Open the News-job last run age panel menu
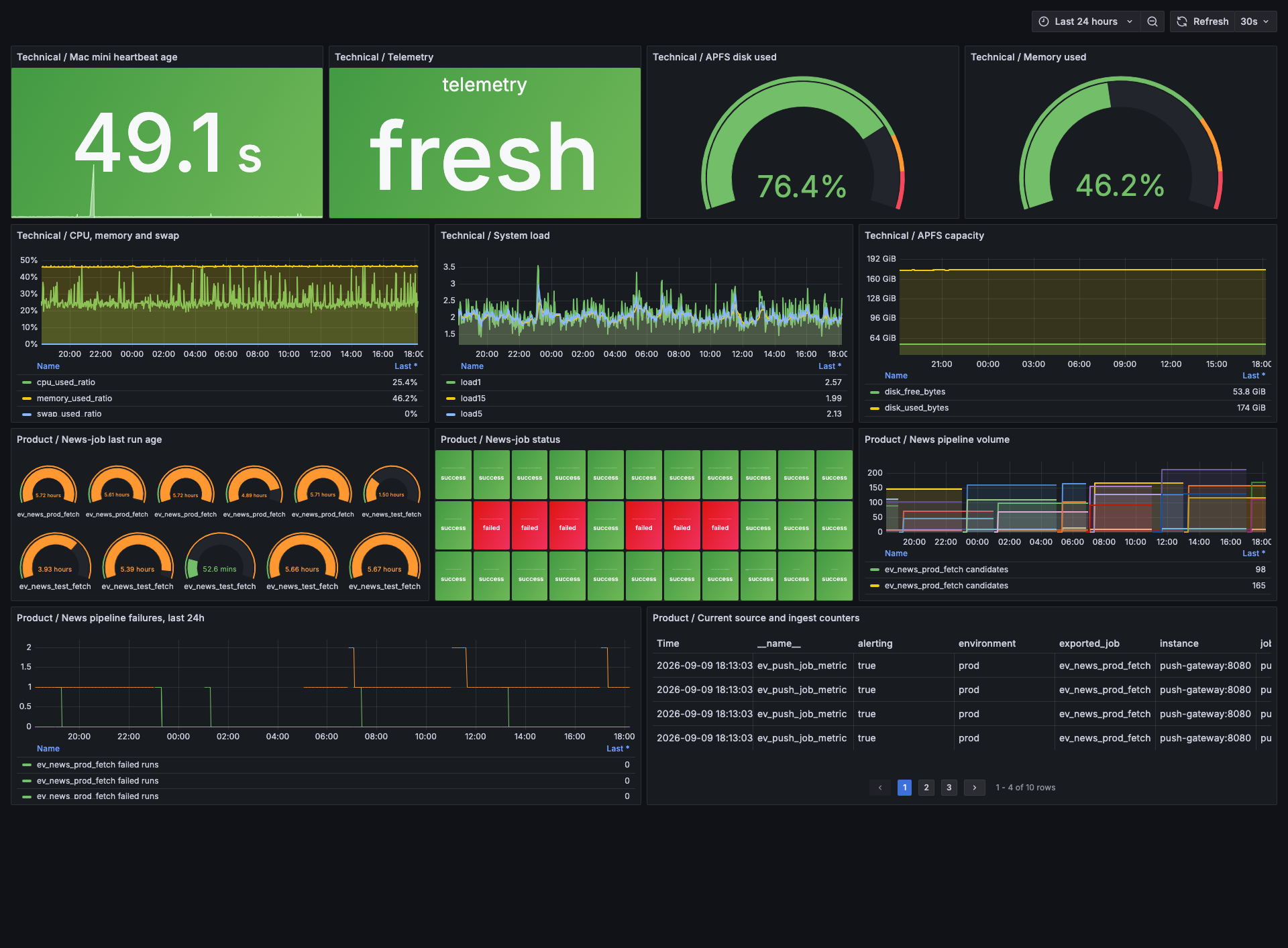Screen dimensions: 1288x948 pos(89,439)
